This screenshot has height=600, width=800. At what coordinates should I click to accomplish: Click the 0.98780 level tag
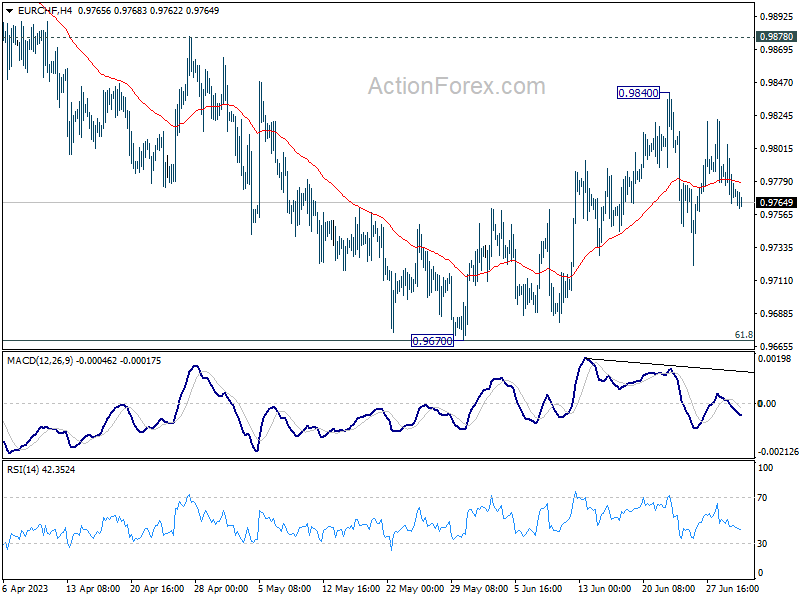pos(776,37)
